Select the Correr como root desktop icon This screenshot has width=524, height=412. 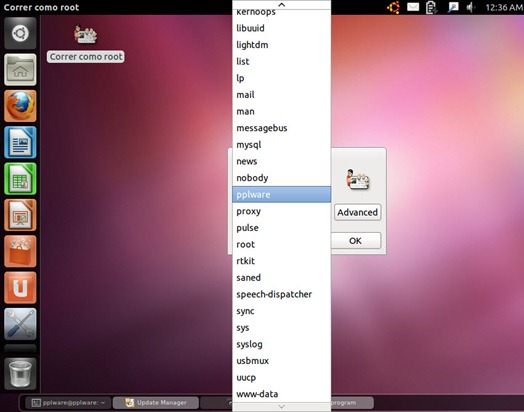click(86, 34)
